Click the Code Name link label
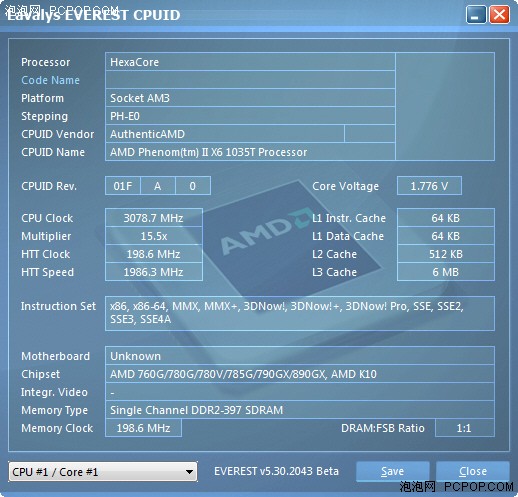518x497 pixels. (x=50, y=80)
